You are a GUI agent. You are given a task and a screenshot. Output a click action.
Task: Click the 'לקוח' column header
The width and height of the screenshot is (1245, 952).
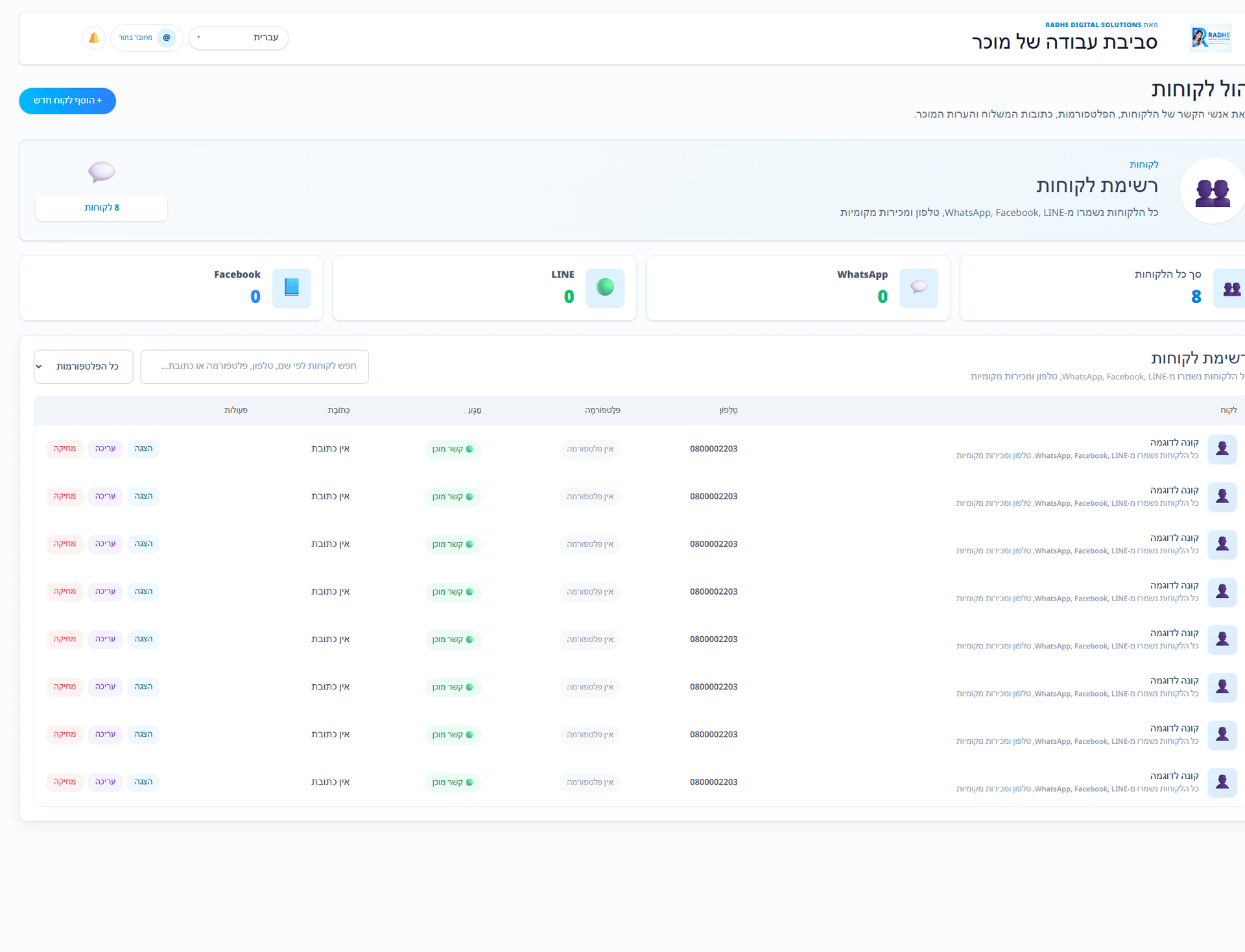click(x=1228, y=411)
